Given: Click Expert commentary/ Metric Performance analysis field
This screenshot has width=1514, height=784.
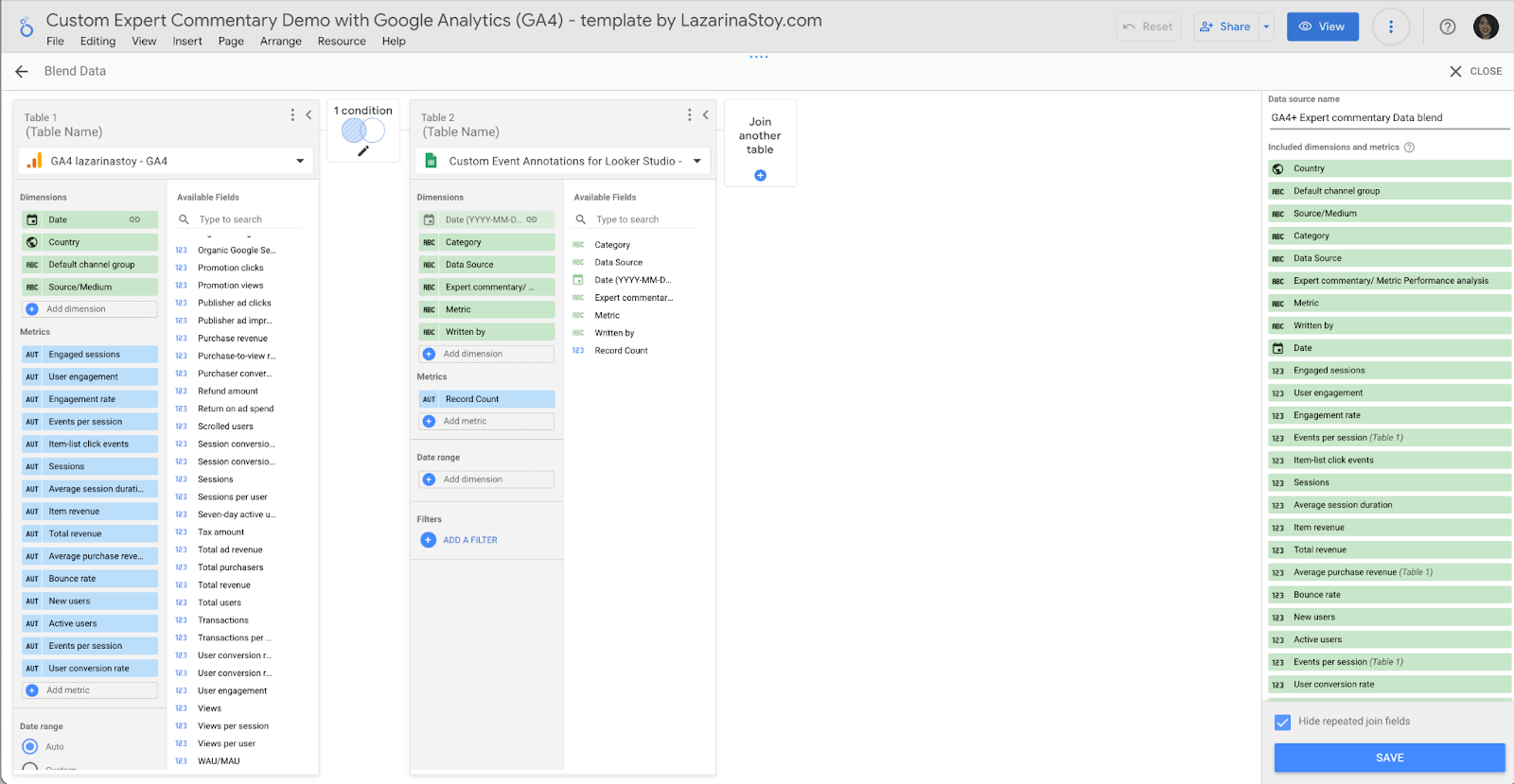Looking at the screenshot, I should coord(1389,281).
